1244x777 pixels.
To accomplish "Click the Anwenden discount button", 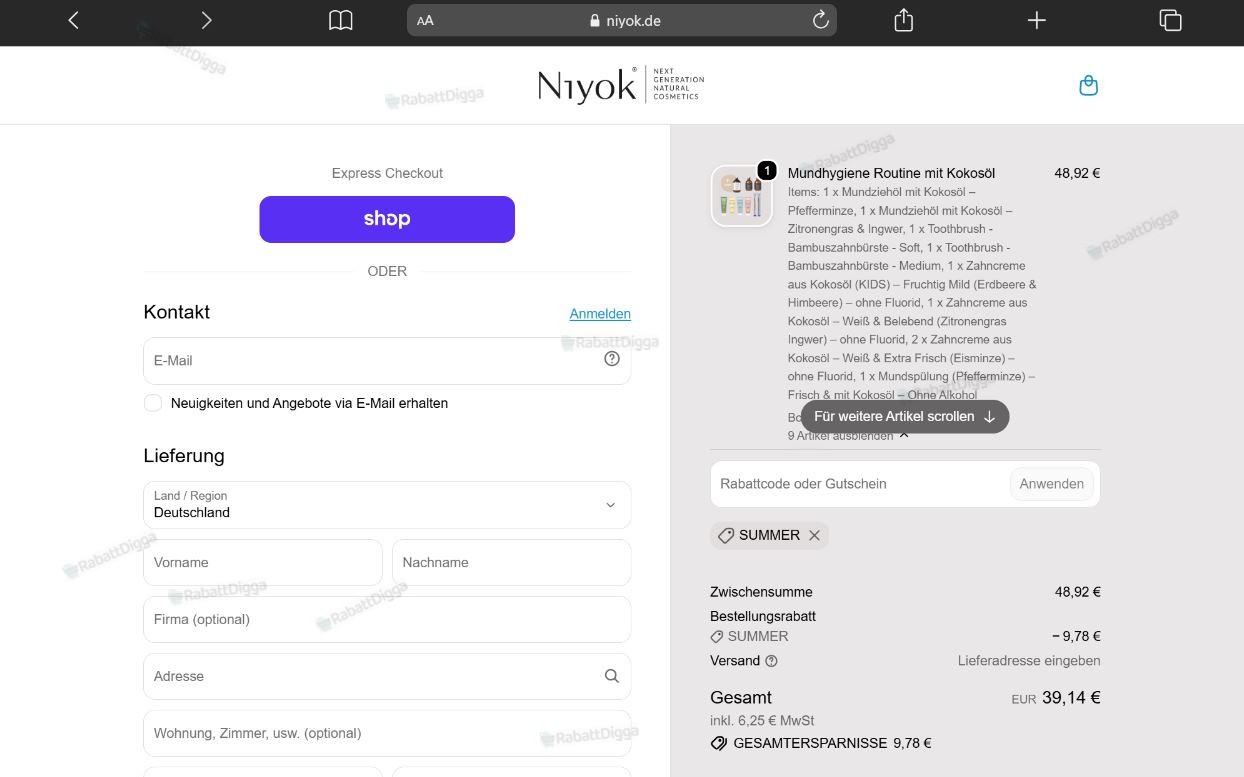I will pyautogui.click(x=1052, y=484).
